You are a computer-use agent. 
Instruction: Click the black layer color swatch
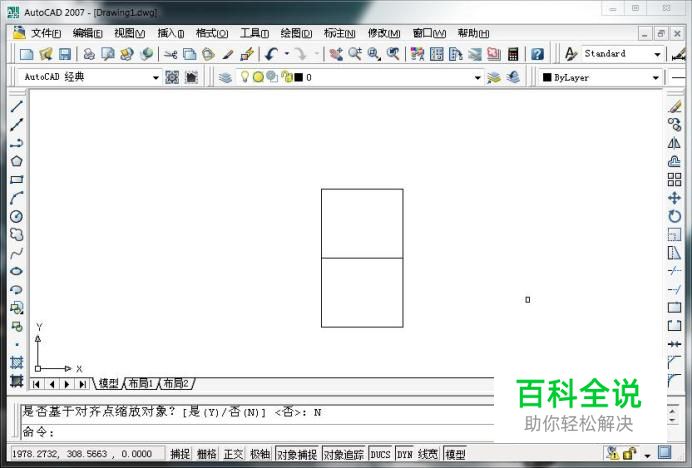coord(299,78)
